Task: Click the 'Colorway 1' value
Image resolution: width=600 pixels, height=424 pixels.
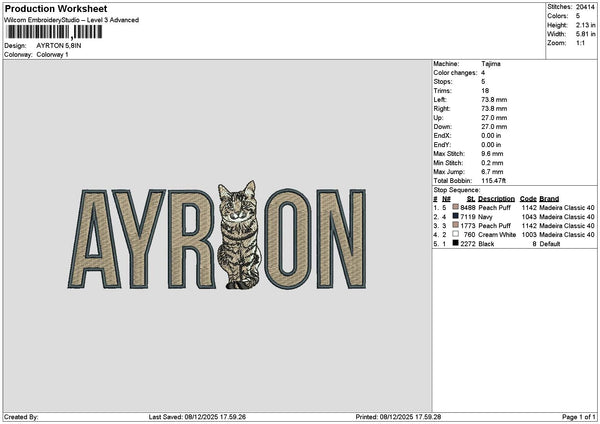Action: point(52,55)
